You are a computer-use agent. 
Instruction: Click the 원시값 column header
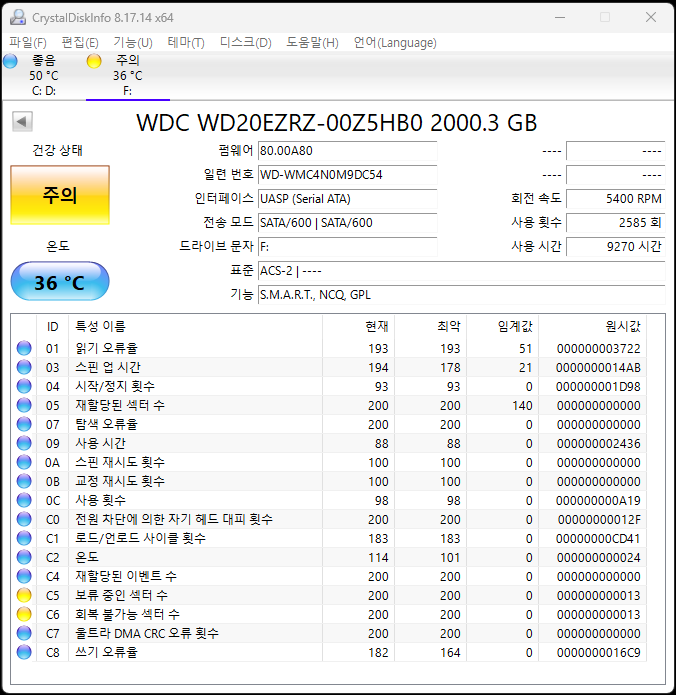623,327
